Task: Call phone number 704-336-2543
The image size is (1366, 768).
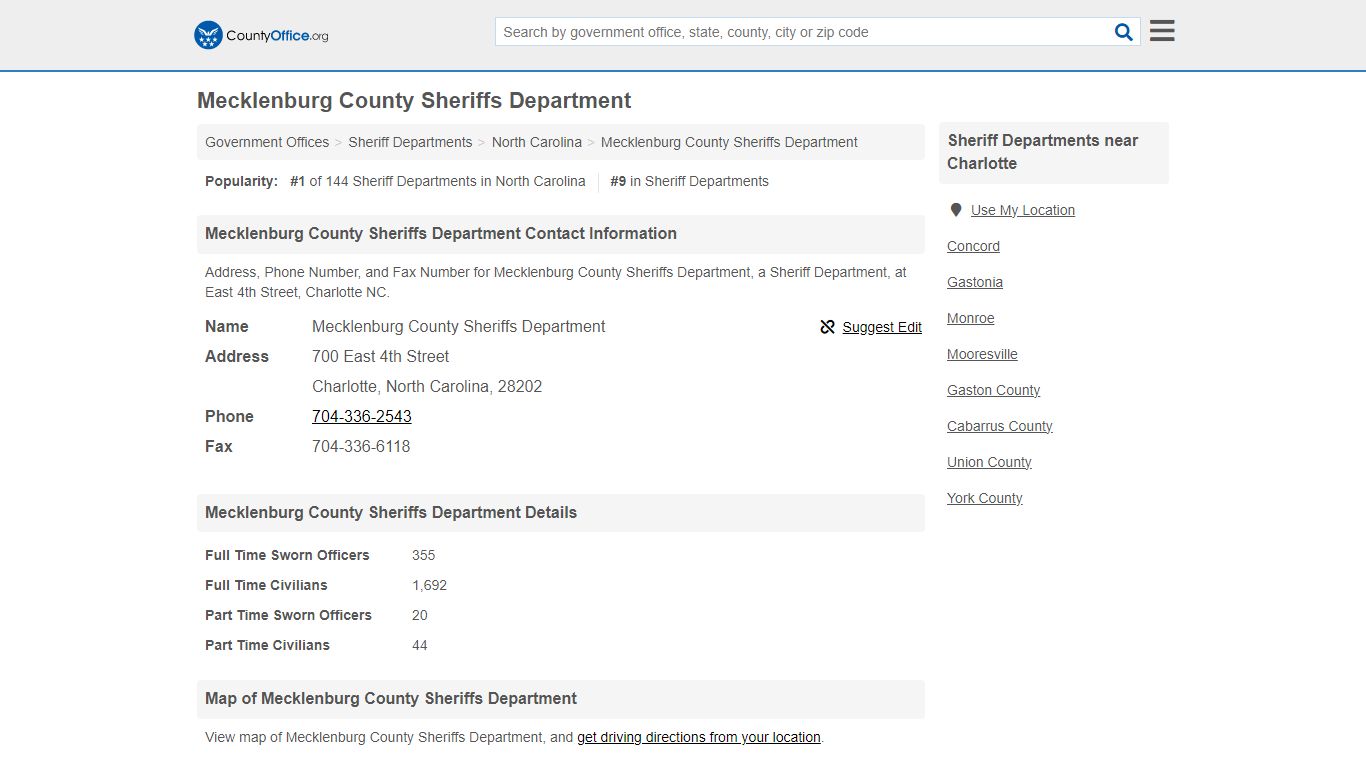Action: coord(362,416)
